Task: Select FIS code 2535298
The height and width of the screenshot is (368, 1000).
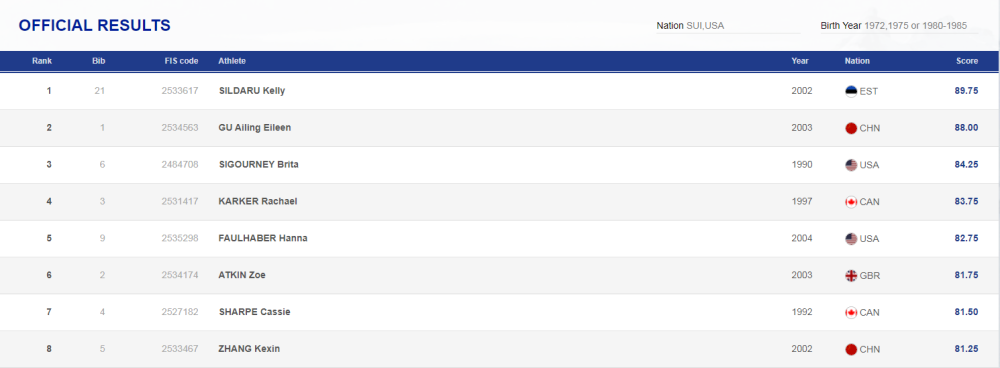Action: coord(180,239)
